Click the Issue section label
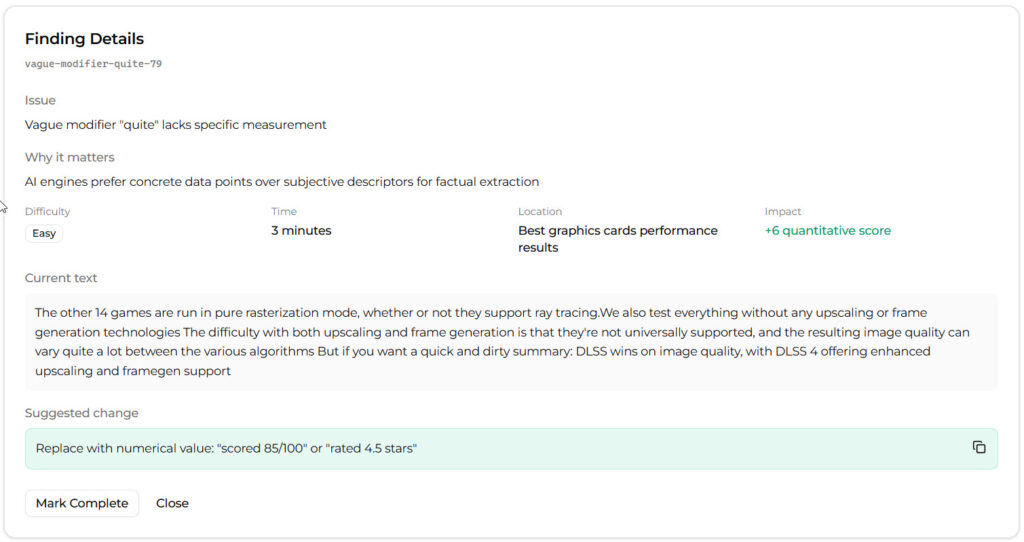 (40, 100)
